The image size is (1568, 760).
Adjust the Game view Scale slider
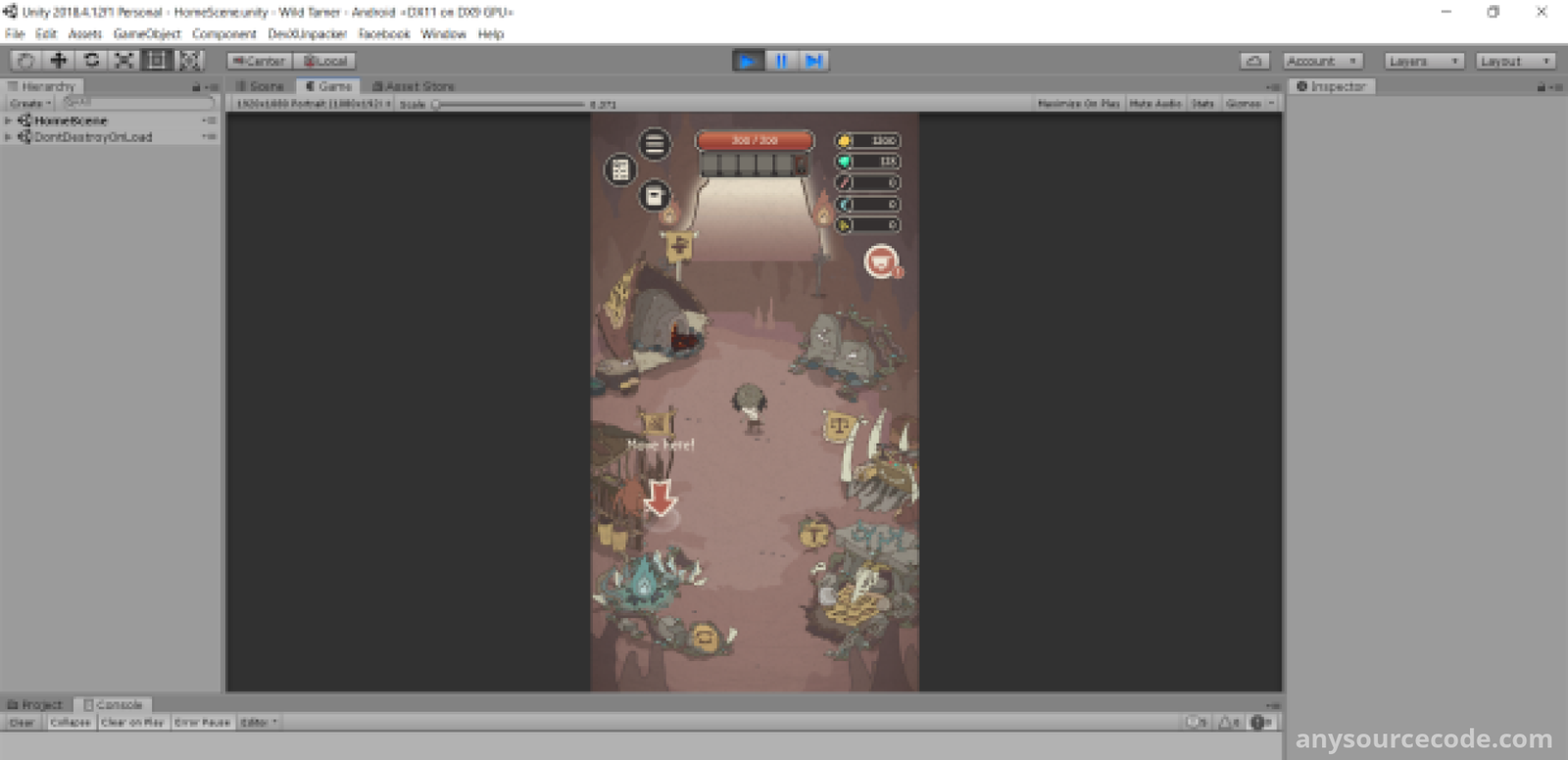coord(437,105)
